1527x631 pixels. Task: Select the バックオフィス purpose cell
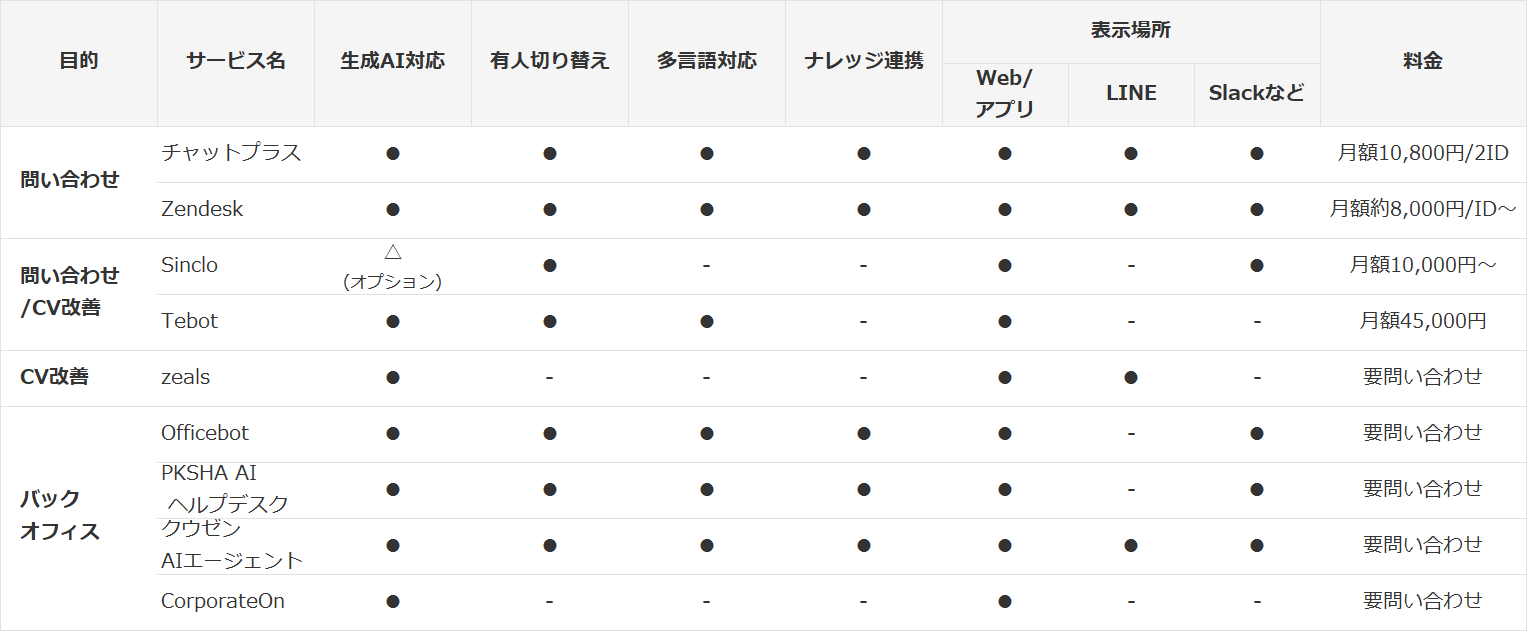60,515
